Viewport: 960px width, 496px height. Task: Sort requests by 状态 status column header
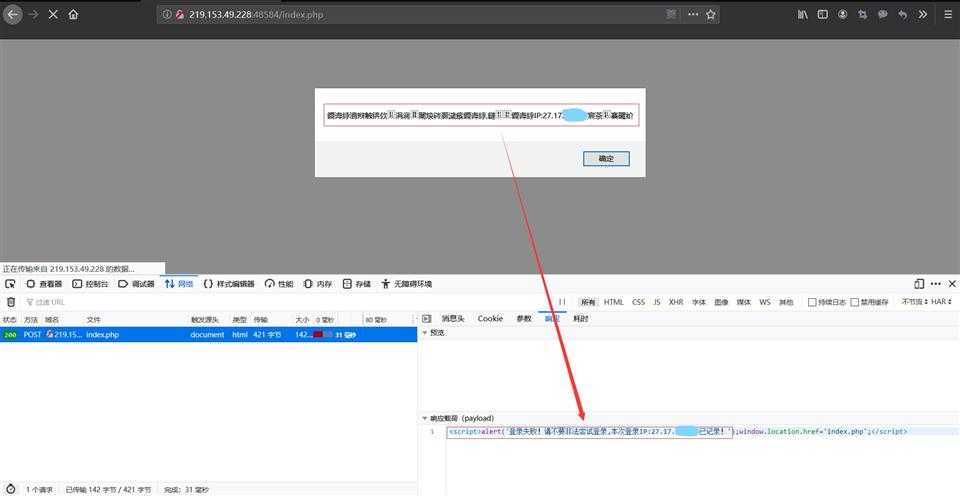click(9, 320)
